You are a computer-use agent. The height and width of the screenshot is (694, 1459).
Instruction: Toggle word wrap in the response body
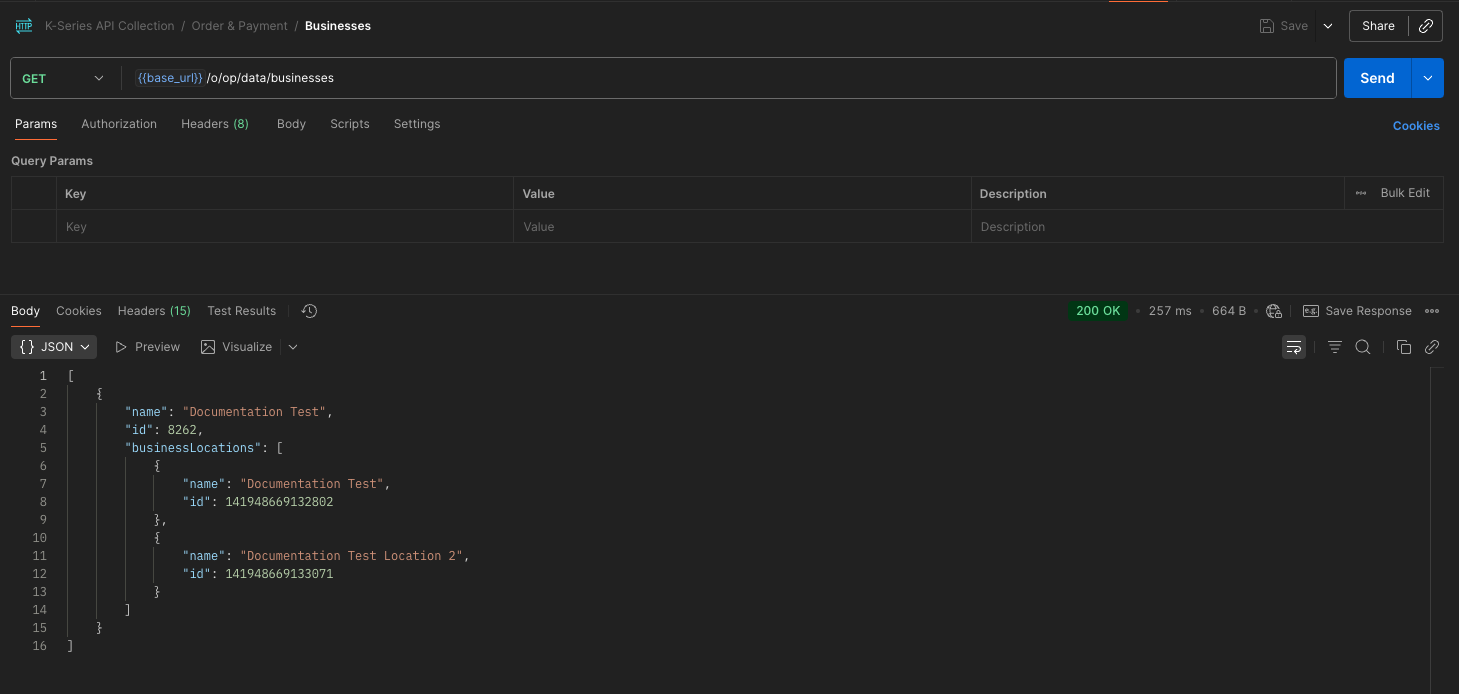point(1294,347)
